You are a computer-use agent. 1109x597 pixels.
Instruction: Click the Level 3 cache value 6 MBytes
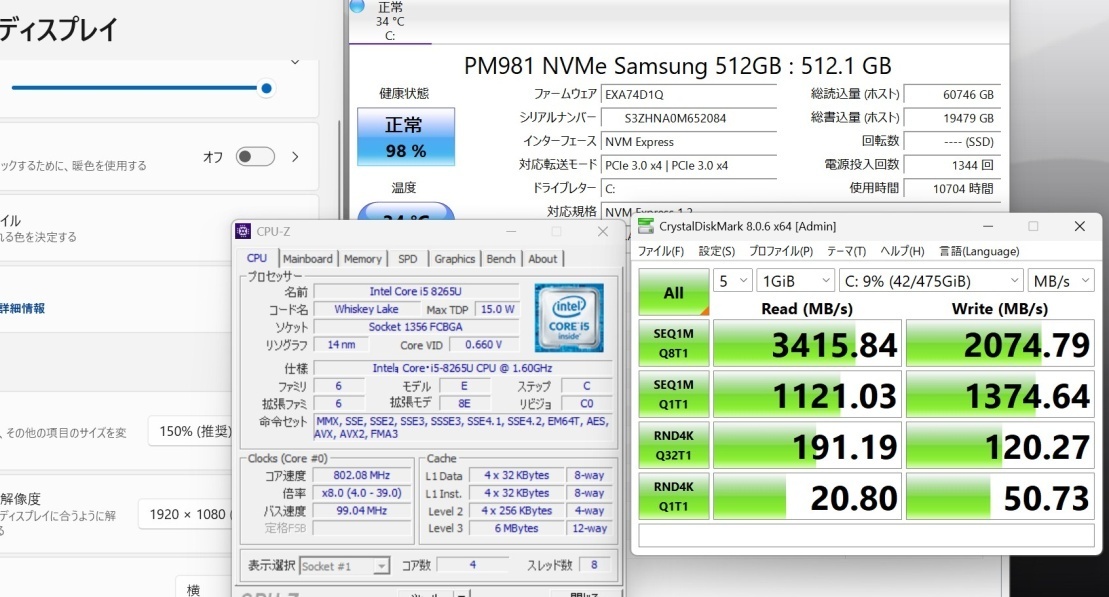[x=516, y=528]
